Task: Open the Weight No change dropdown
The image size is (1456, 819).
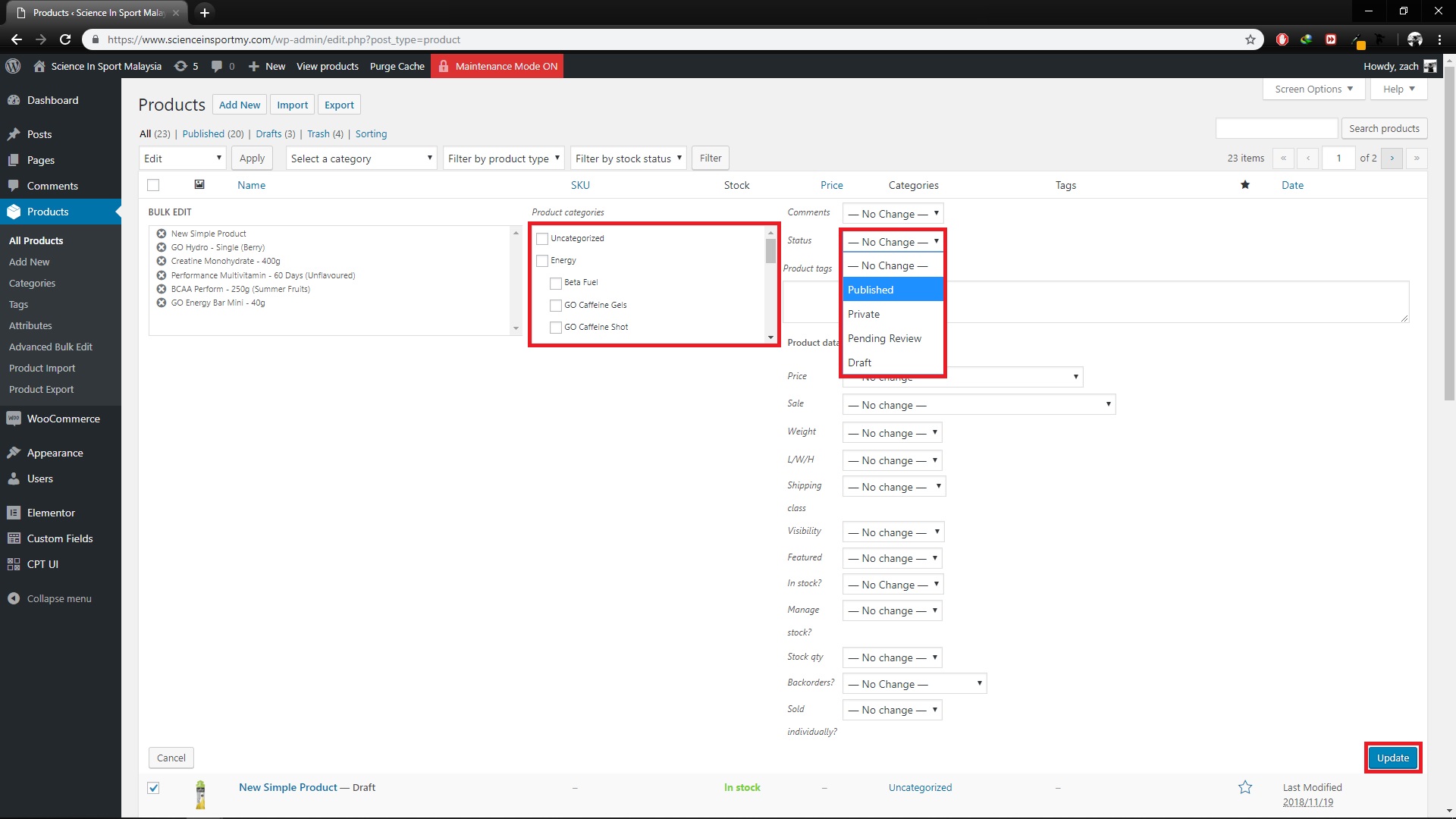Action: click(892, 433)
